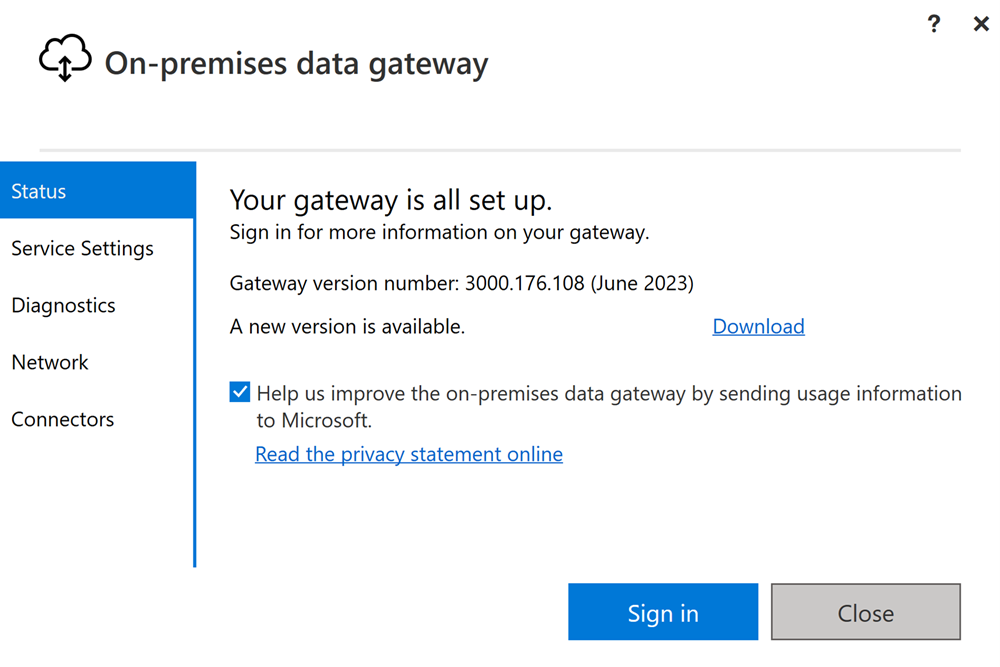Switch to the Diagnostics section

pos(98,305)
